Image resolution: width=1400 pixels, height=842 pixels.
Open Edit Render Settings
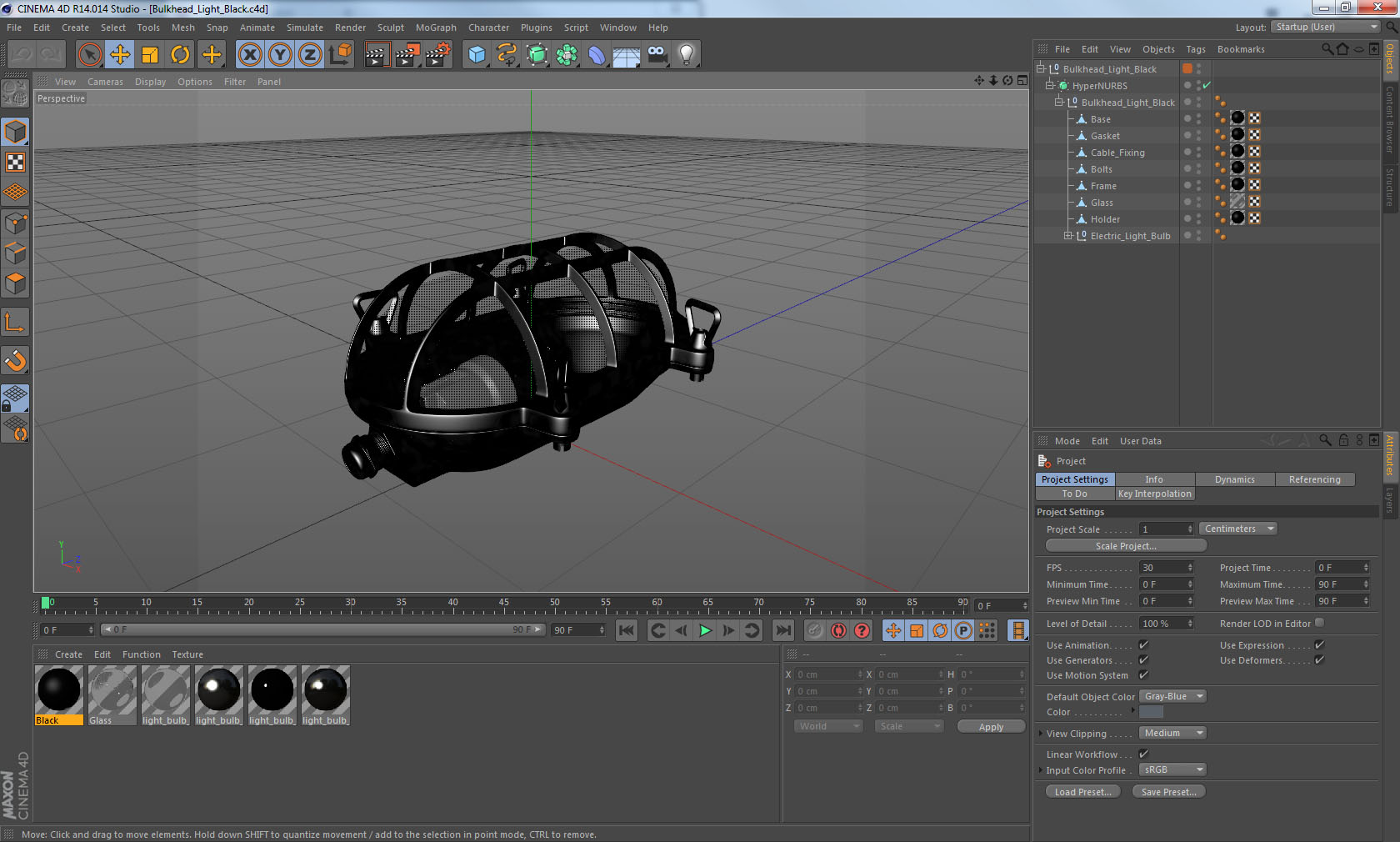pos(438,55)
